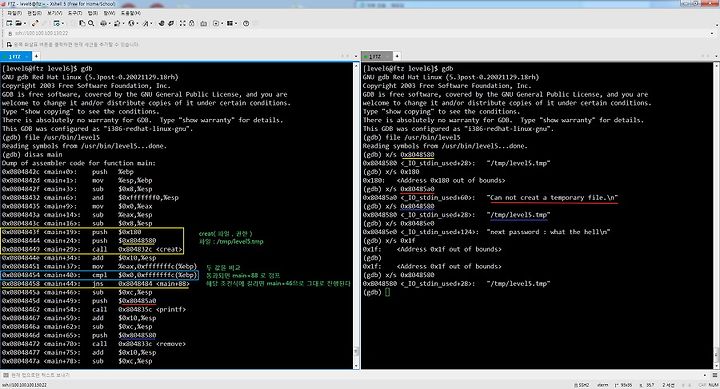Add a new tab in left pane
Viewport: 720px width, 389px height.
pos(35,56)
